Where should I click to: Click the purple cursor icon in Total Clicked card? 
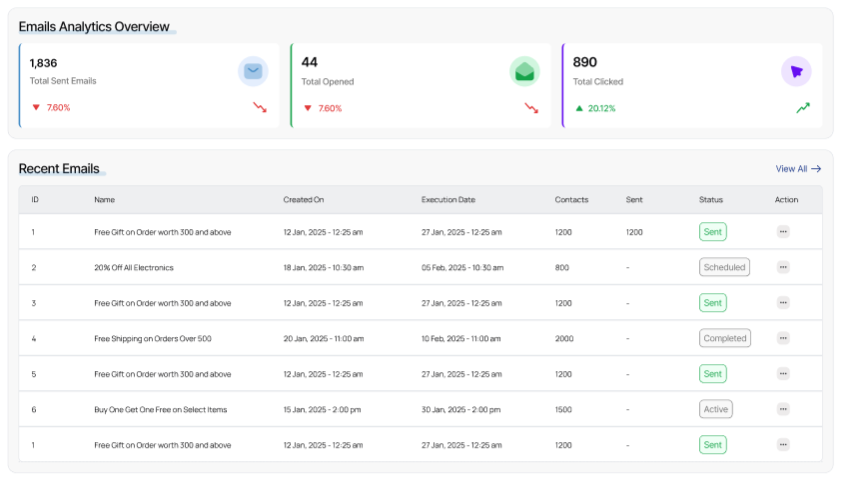(796, 71)
